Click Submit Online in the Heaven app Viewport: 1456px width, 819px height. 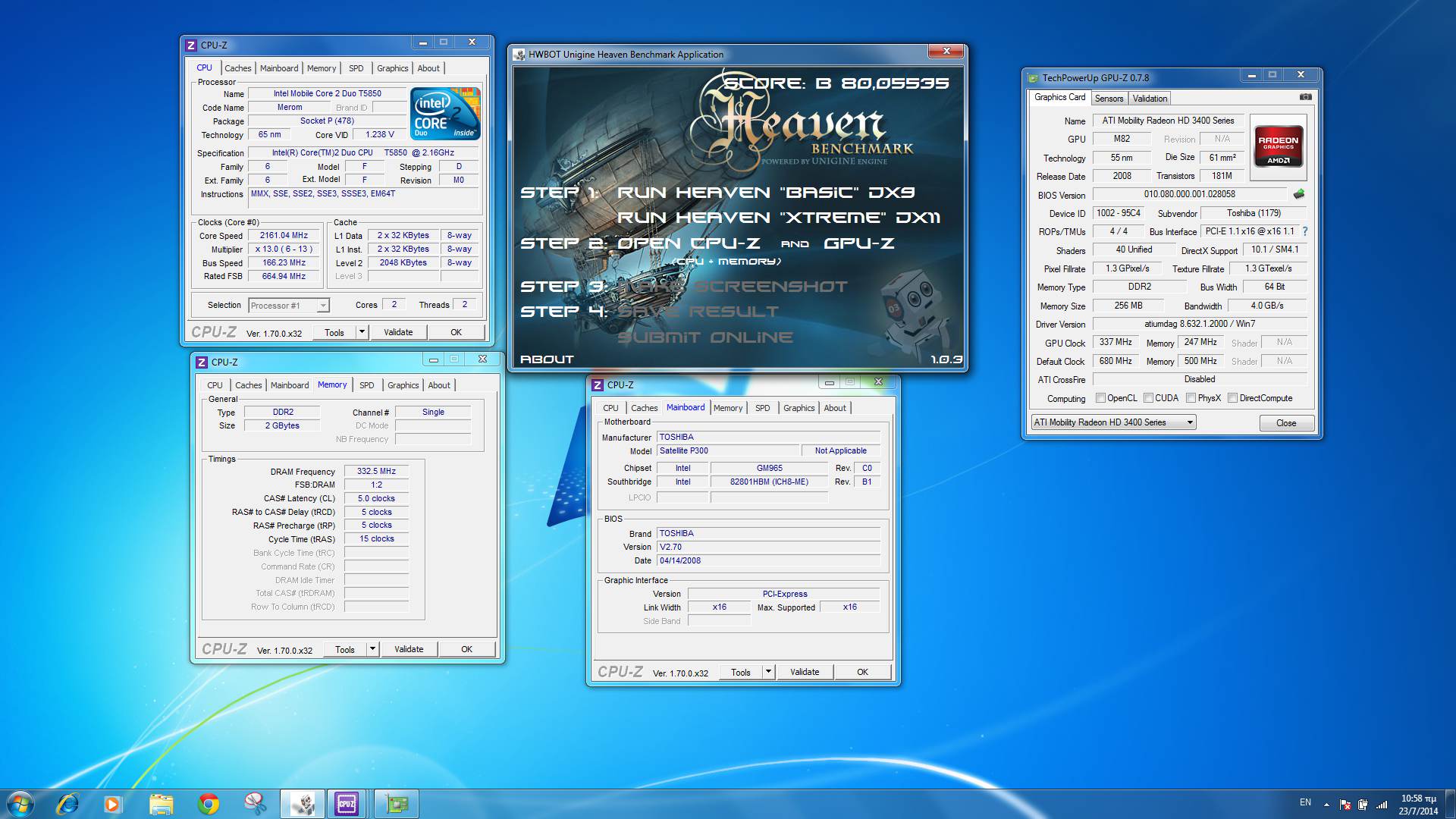pos(705,337)
